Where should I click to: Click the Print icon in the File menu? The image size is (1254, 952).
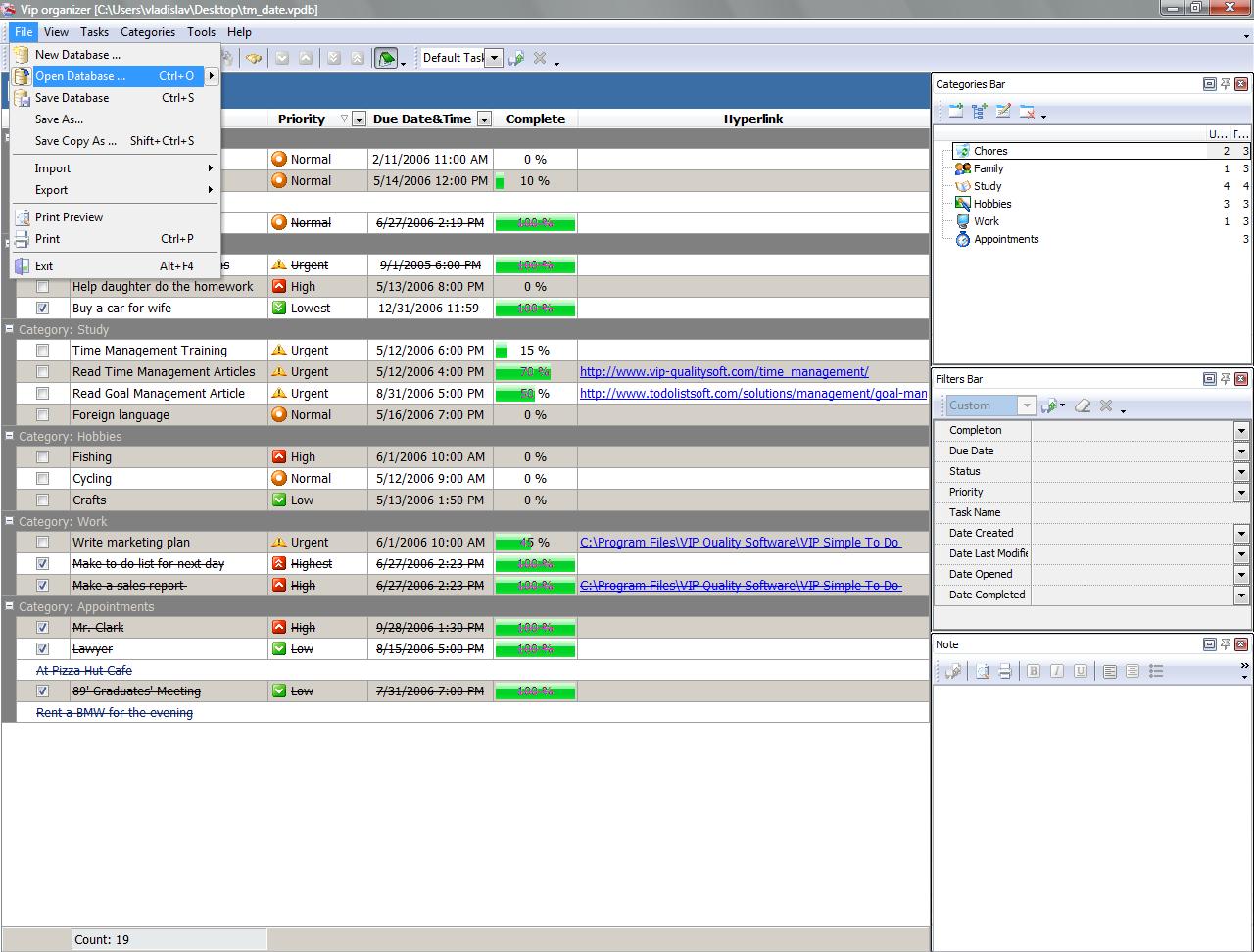coord(22,238)
